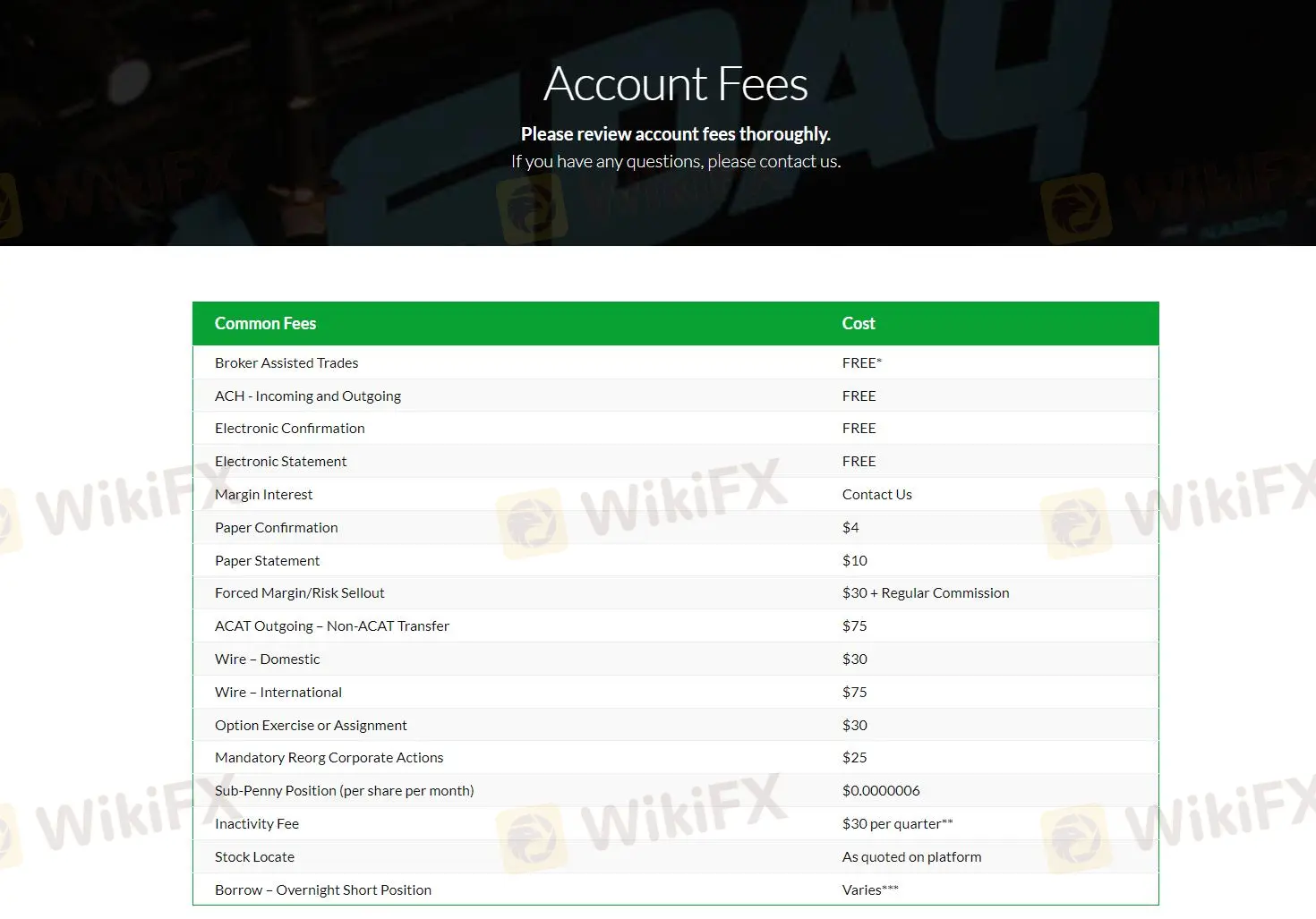Click the Common Fees column header
Screen dimensions: 1316x919
(x=266, y=323)
